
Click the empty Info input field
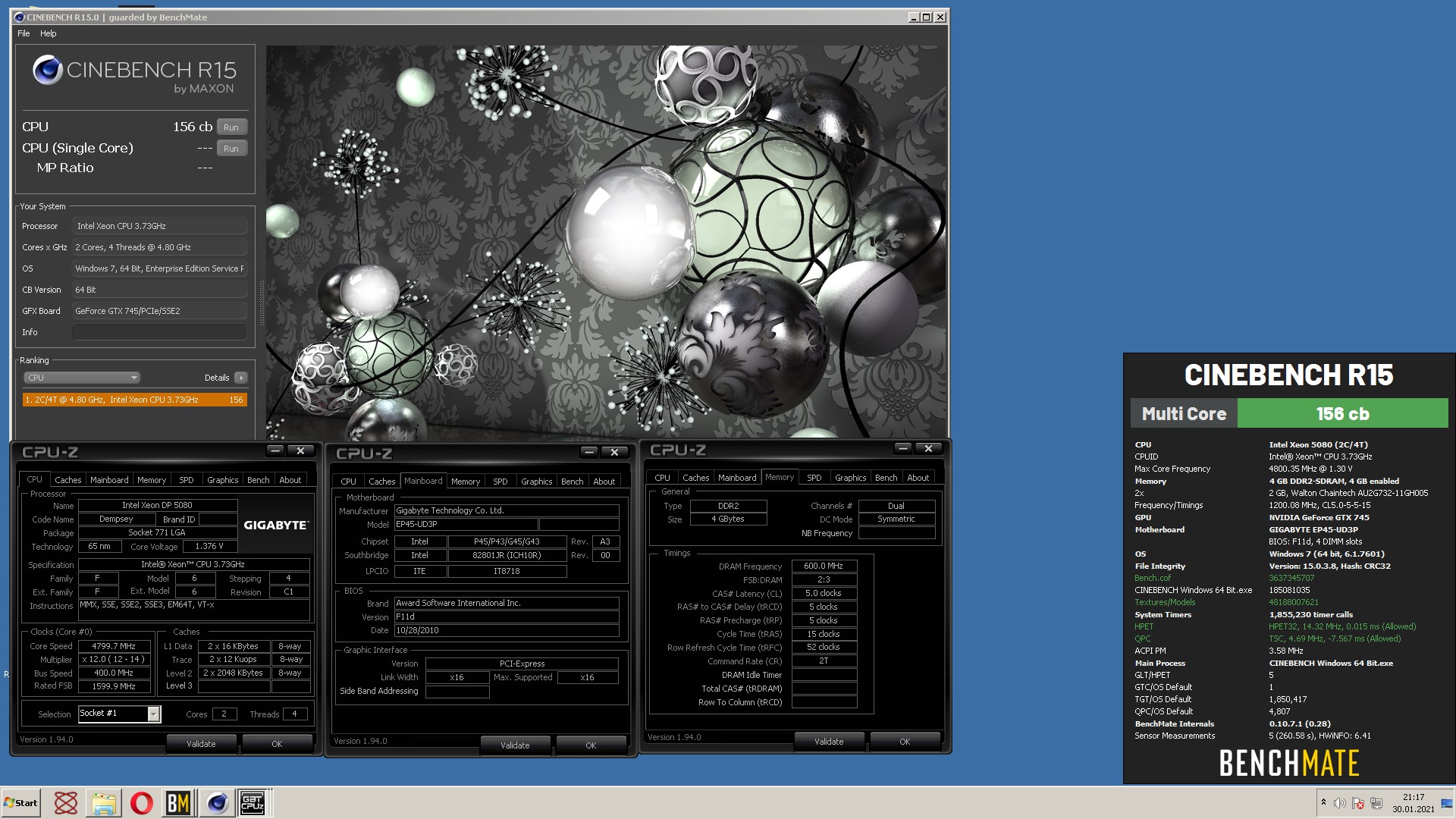159,332
